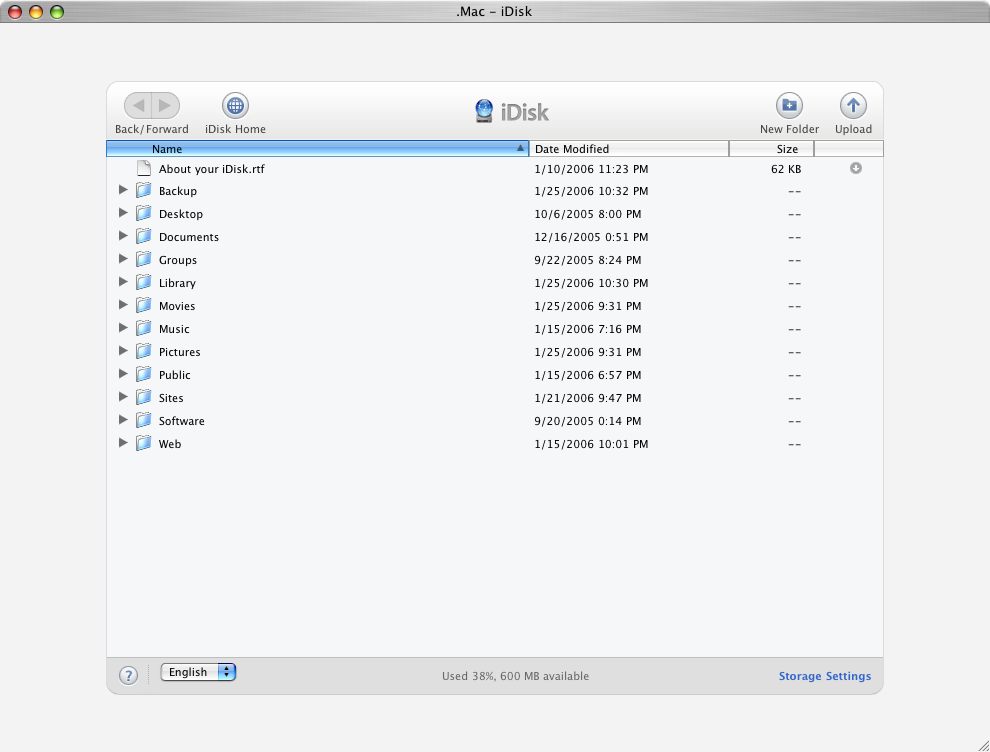Viewport: 990px width, 752px height.
Task: Sort by Size column header
Action: 772,148
